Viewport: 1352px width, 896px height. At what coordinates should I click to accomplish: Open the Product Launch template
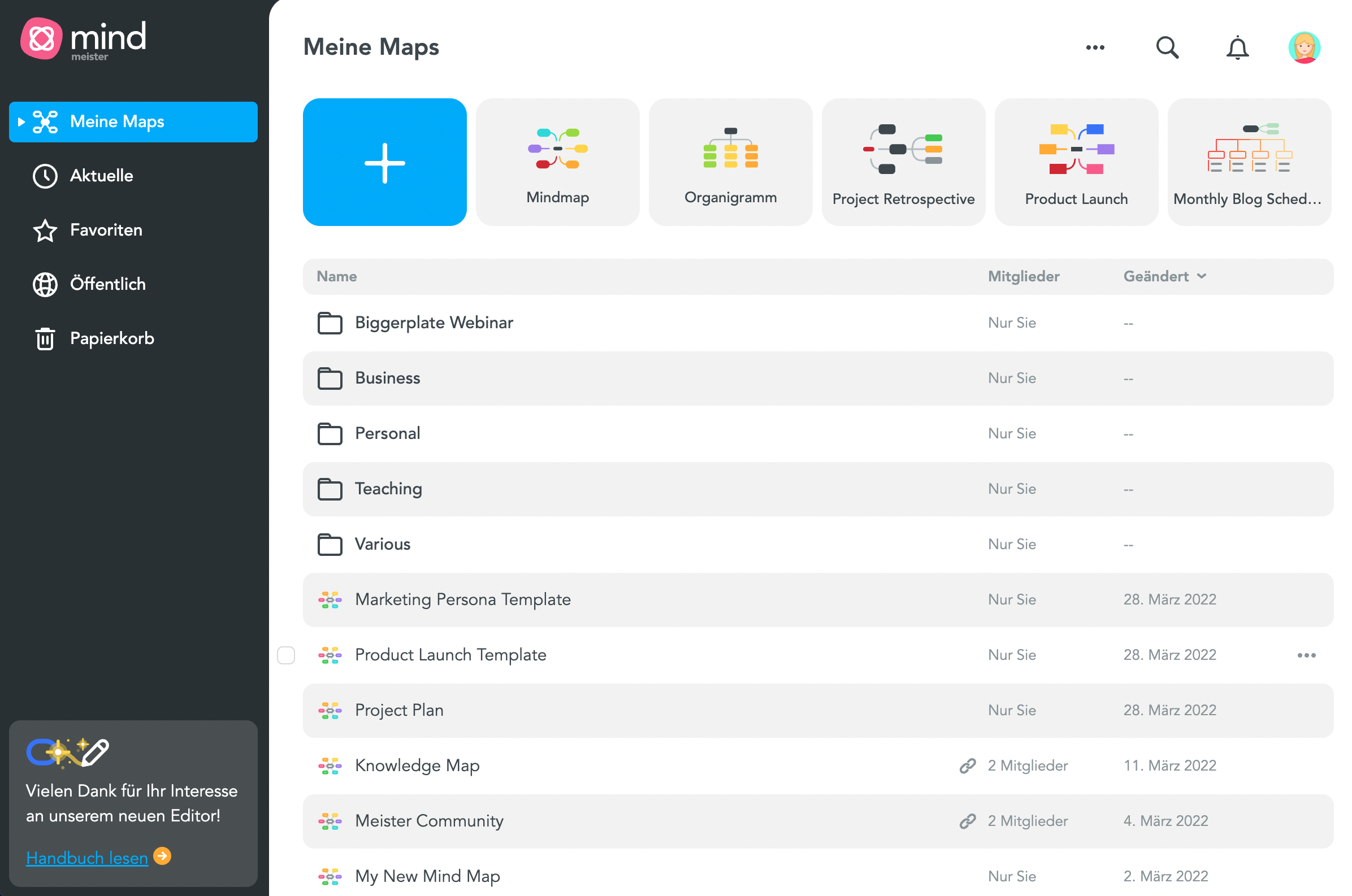(1076, 162)
